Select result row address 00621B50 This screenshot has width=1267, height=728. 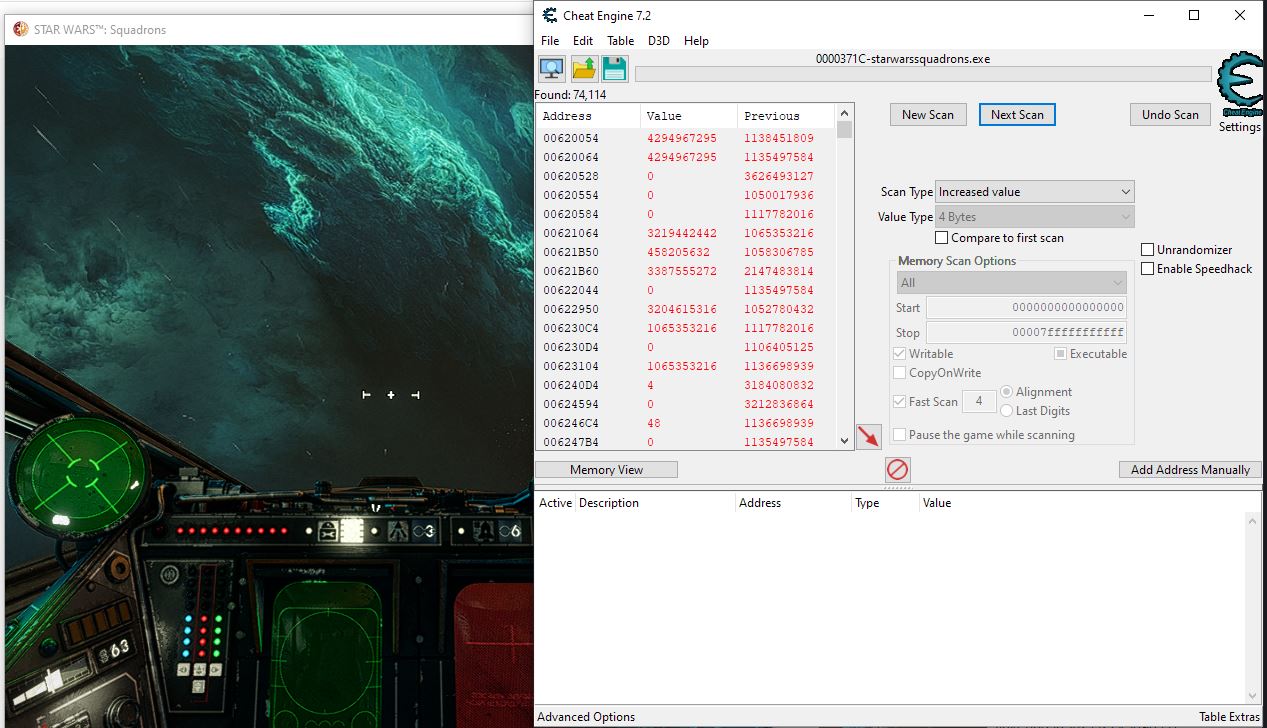click(x=685, y=252)
